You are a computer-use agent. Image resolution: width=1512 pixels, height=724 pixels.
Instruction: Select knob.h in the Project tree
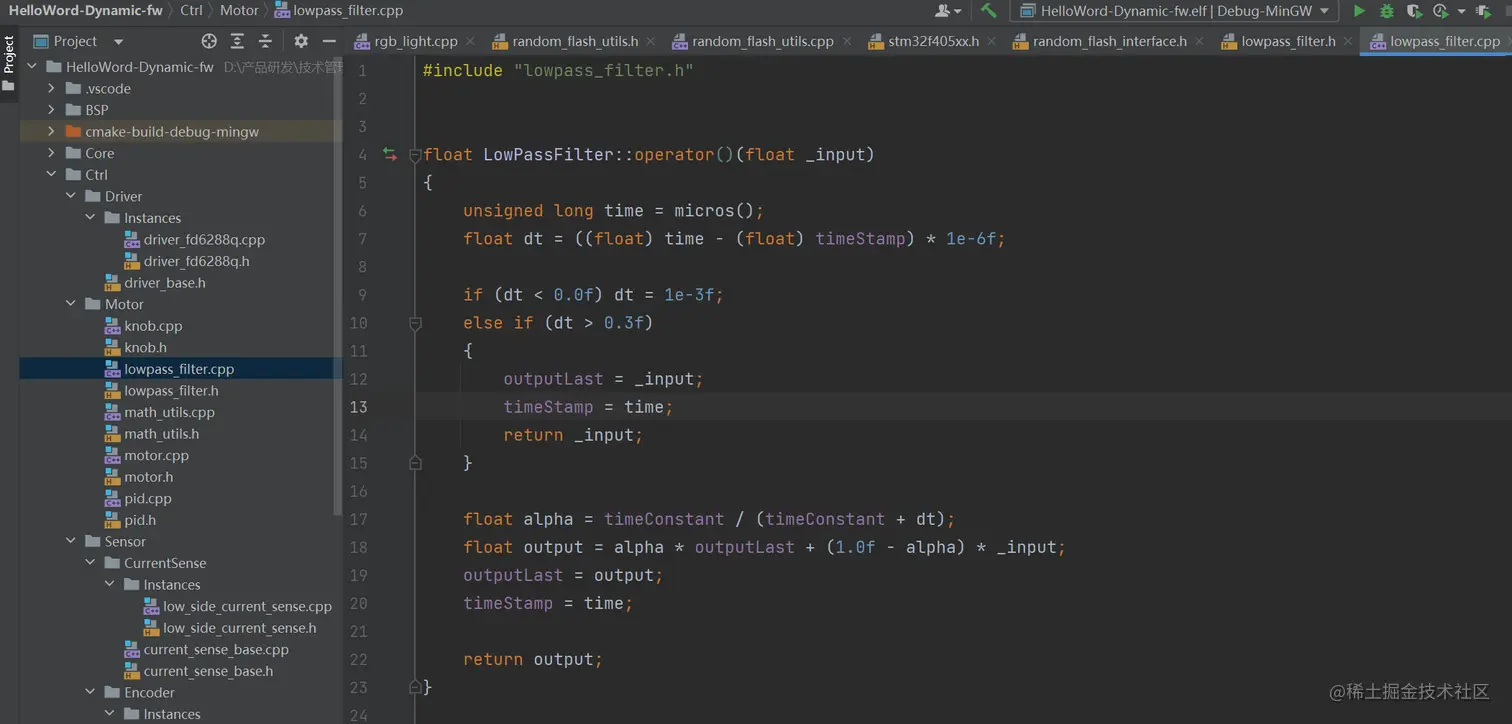tap(146, 347)
